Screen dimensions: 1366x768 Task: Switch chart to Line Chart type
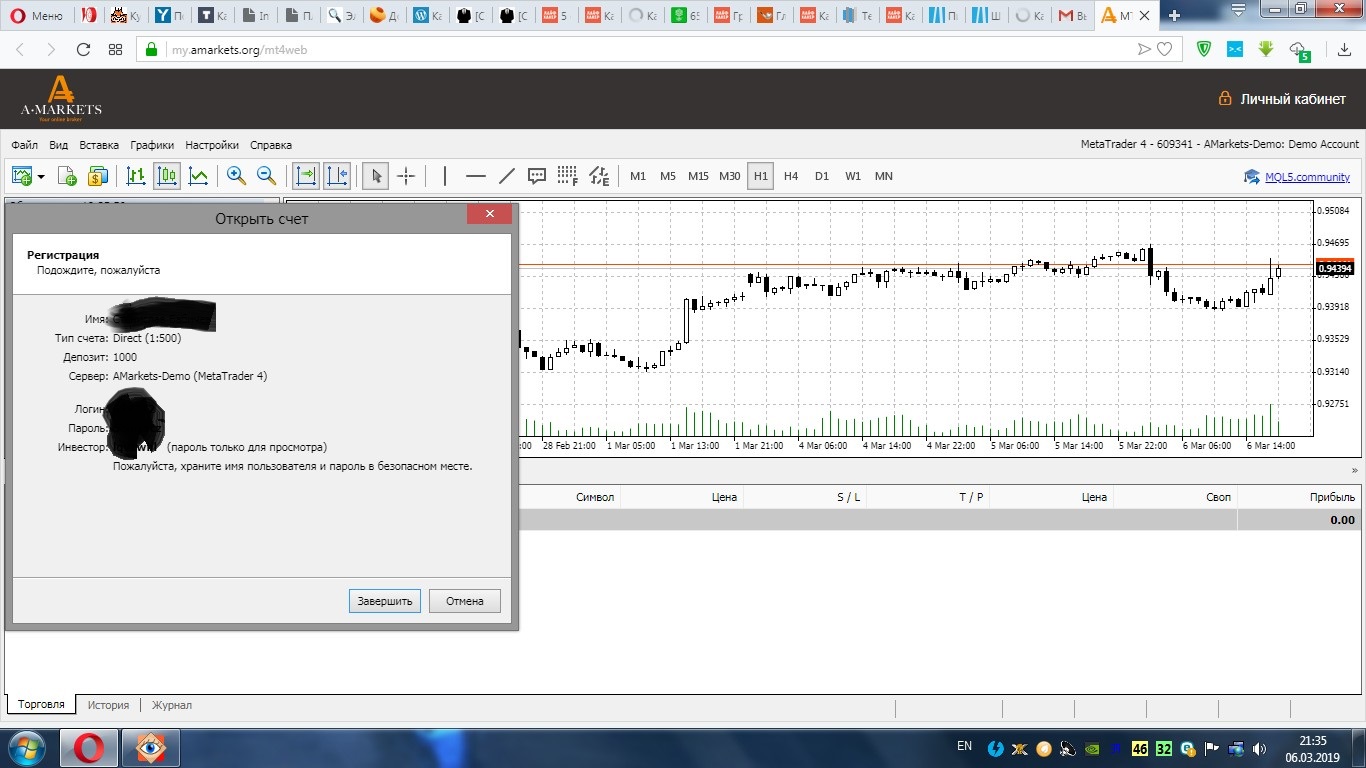tap(199, 176)
